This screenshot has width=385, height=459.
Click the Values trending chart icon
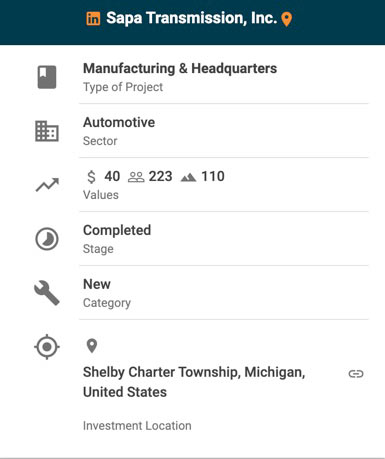tap(47, 185)
